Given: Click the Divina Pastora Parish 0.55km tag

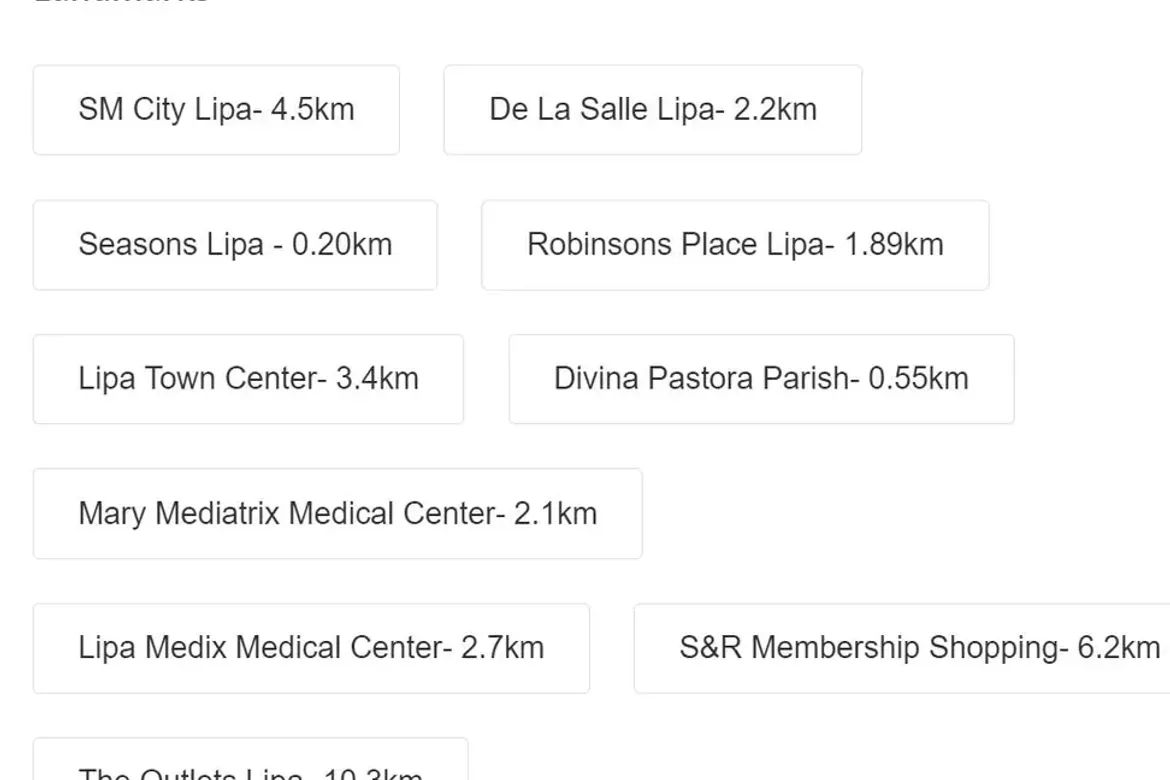Looking at the screenshot, I should [761, 379].
